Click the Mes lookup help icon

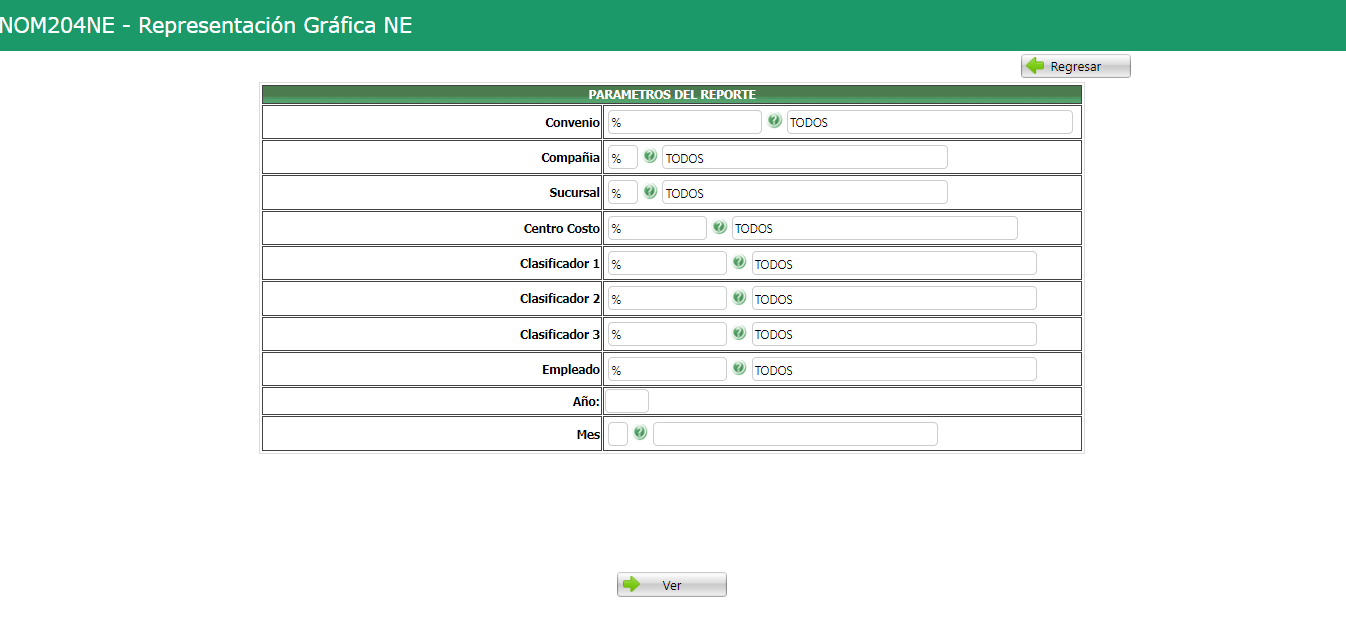(640, 433)
